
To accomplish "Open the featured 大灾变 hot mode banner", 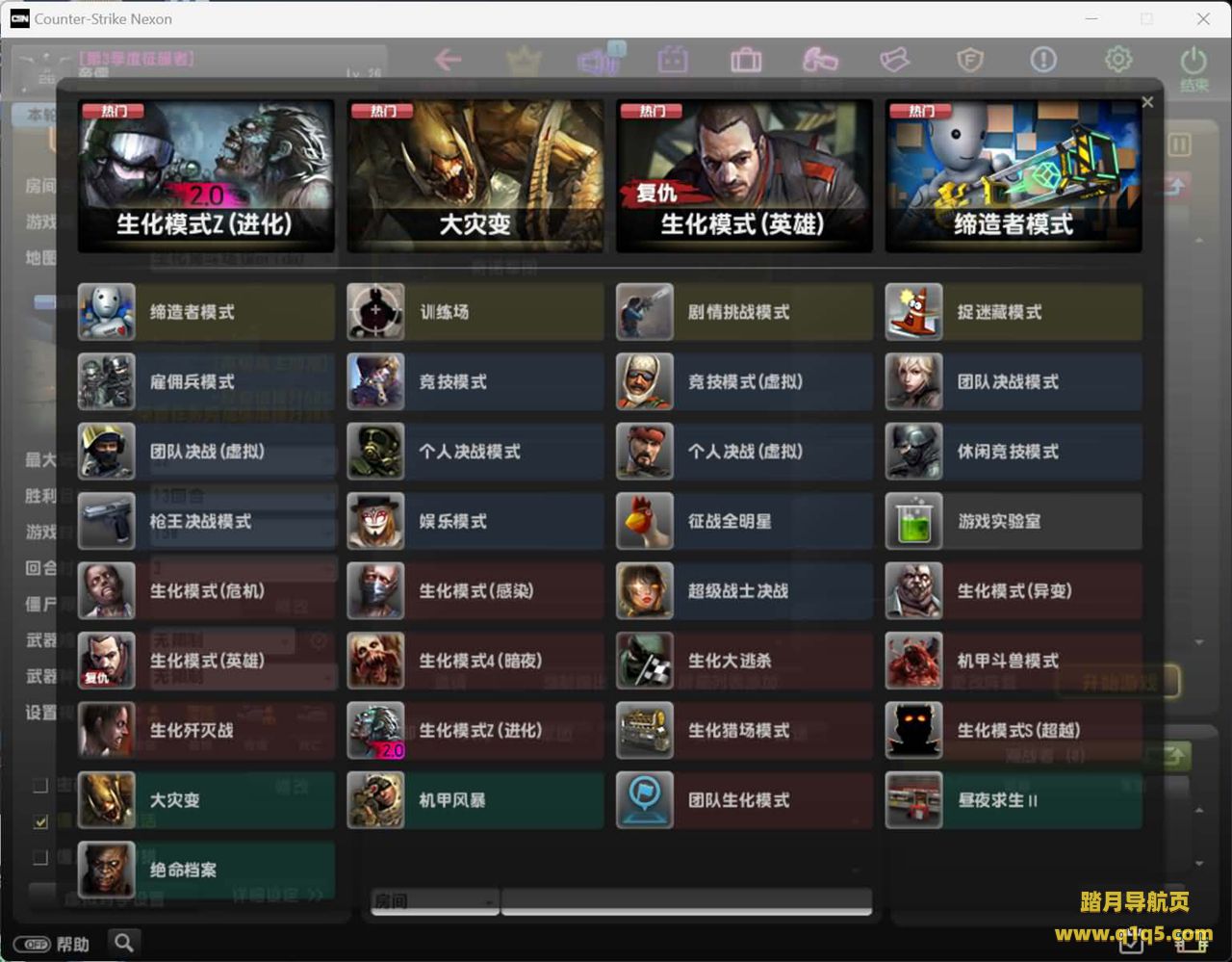I will tap(475, 176).
